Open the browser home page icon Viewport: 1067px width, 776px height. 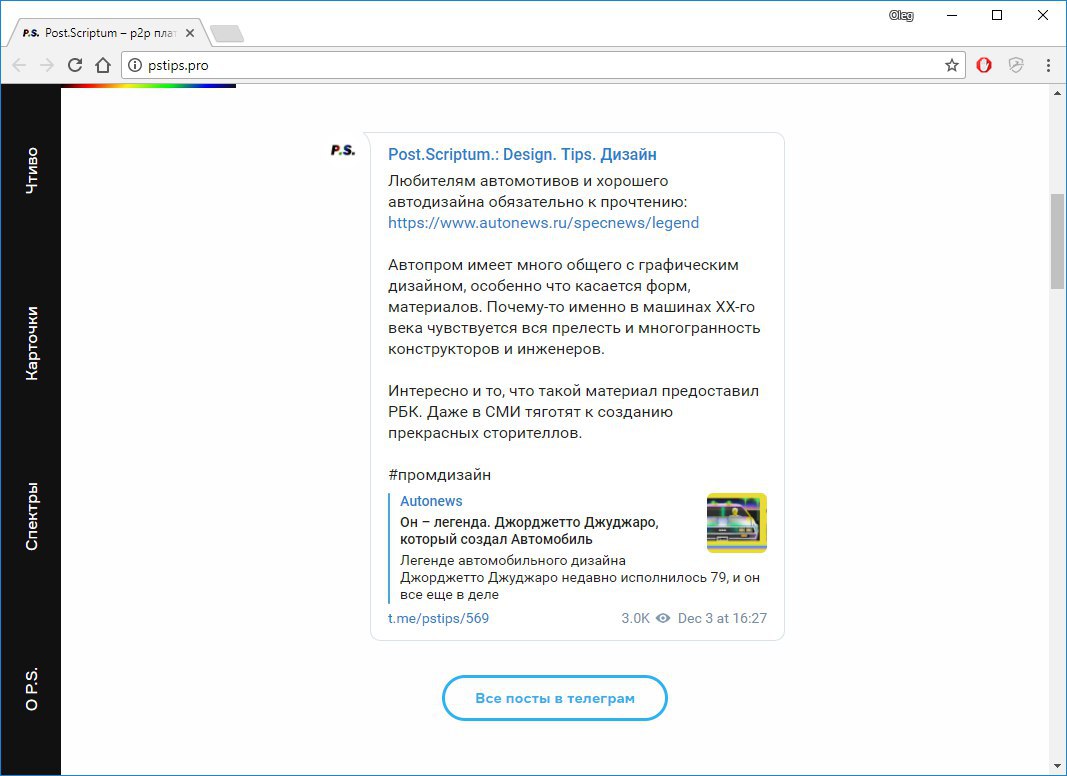pyautogui.click(x=103, y=65)
